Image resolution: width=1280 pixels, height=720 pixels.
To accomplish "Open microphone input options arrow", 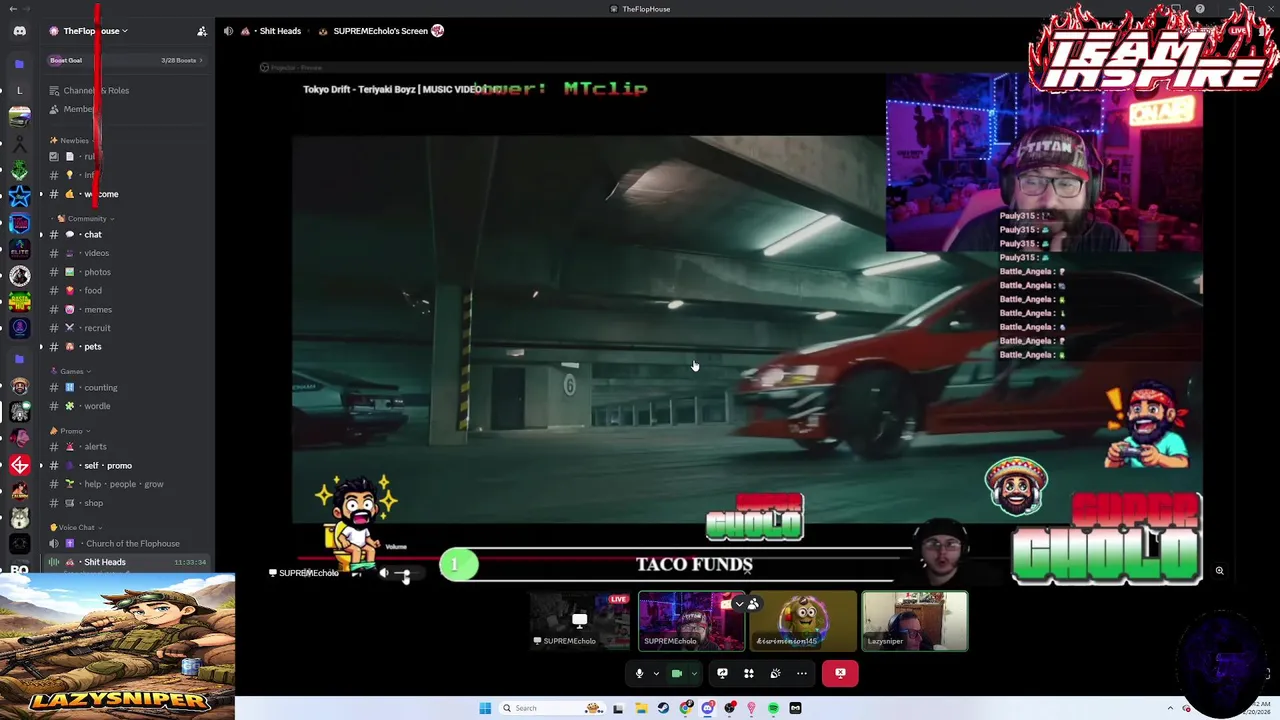I will coord(656,673).
